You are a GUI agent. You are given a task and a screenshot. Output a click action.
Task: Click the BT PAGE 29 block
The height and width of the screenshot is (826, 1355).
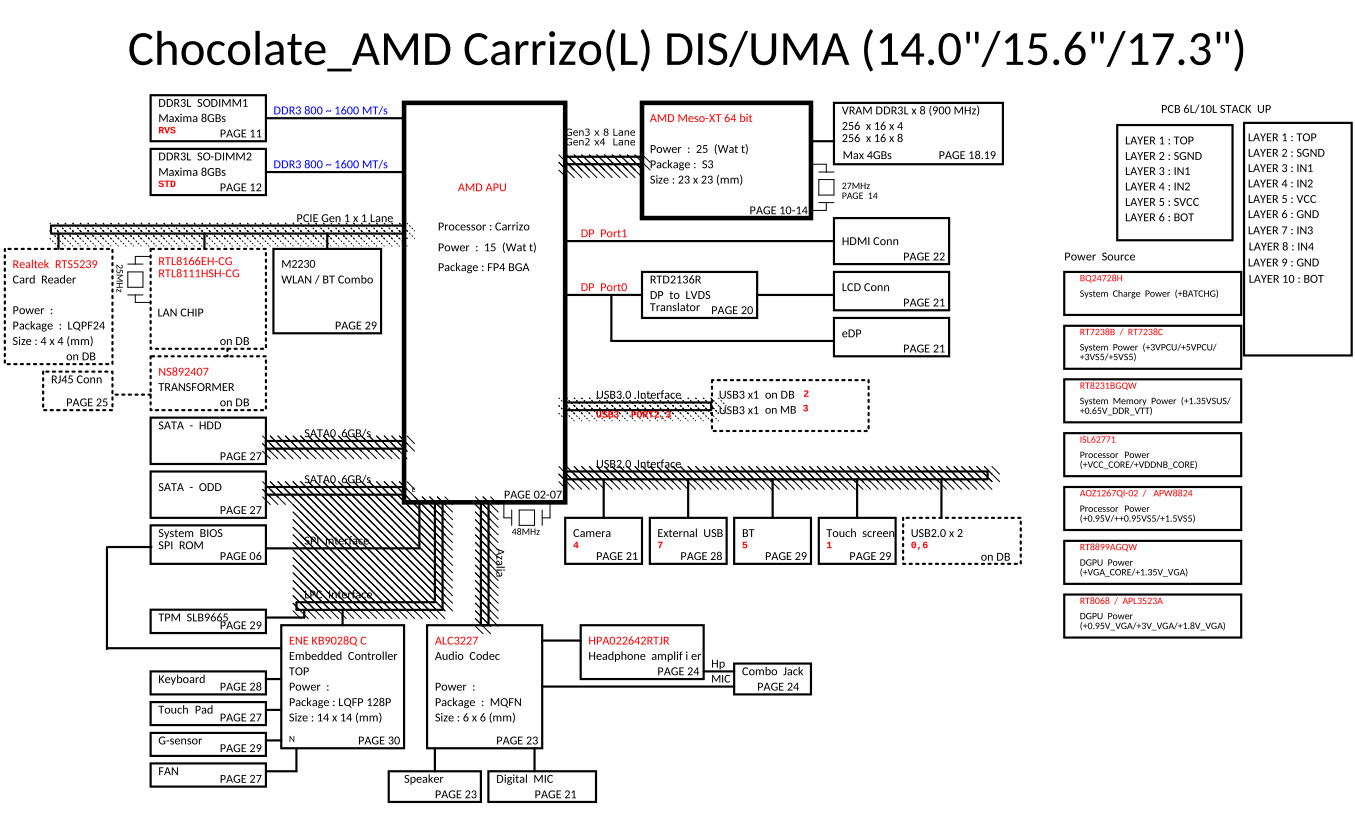point(773,541)
